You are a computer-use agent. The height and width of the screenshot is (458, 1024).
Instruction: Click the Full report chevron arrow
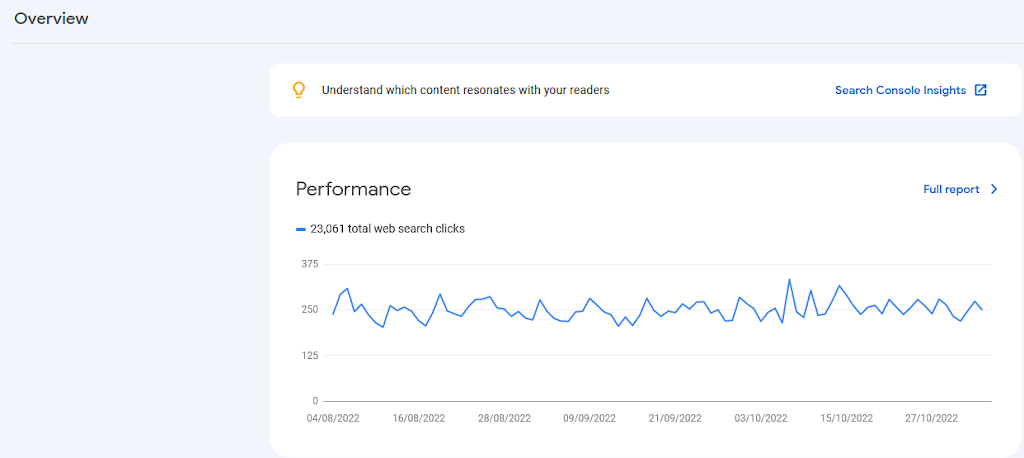[x=994, y=189]
